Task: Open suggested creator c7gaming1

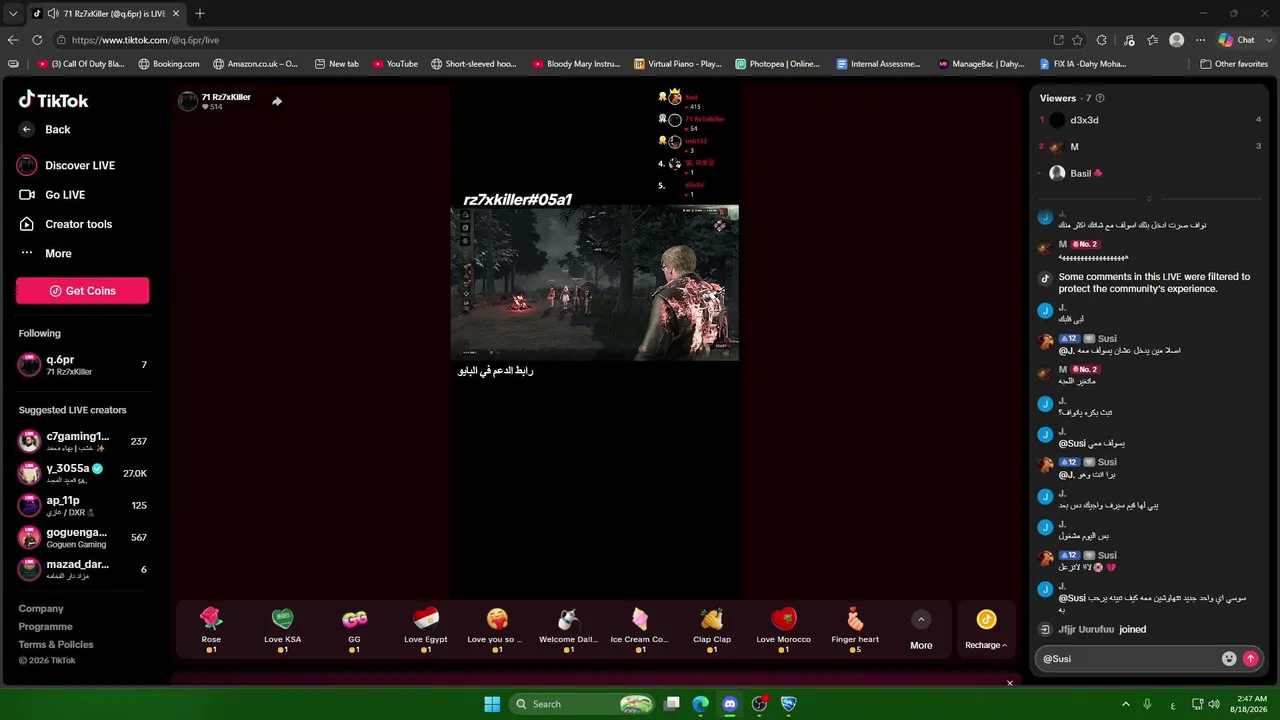Action: (83, 441)
